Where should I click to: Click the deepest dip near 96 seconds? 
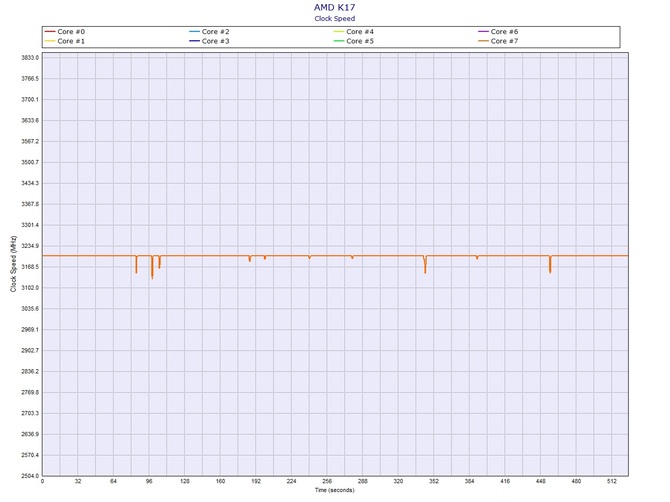(152, 268)
